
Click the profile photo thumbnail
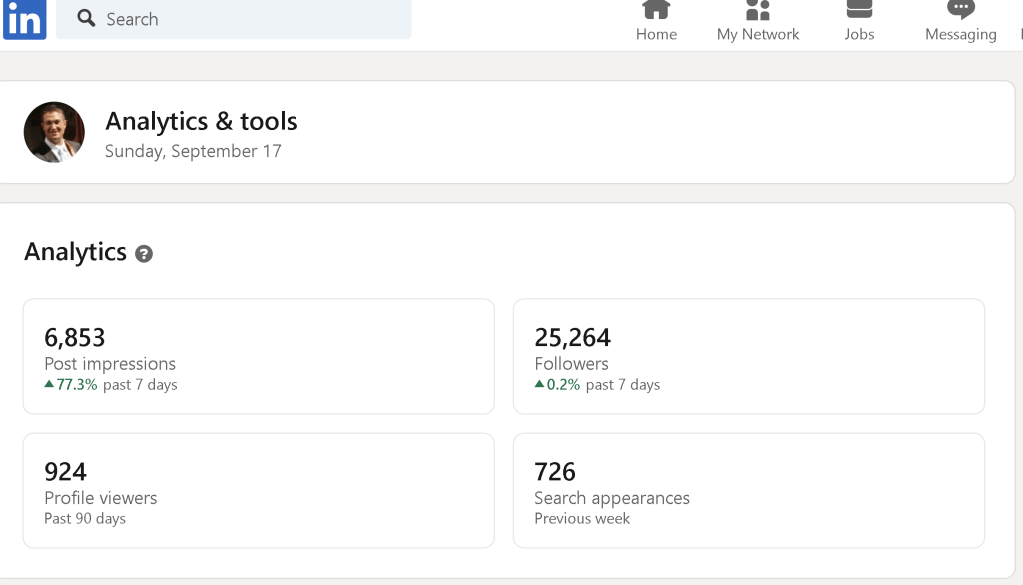(x=54, y=132)
